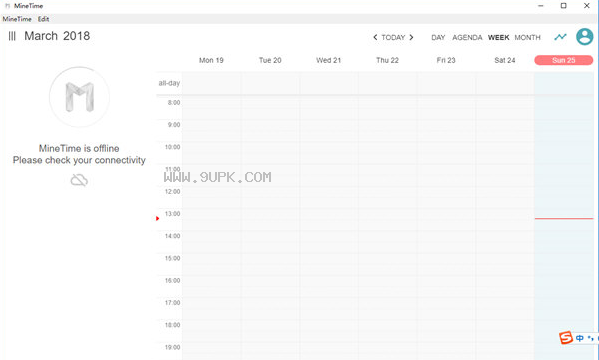Viewport: 599px width, 360px height.
Task: Click the Please check your connectivity text
Action: click(x=79, y=160)
